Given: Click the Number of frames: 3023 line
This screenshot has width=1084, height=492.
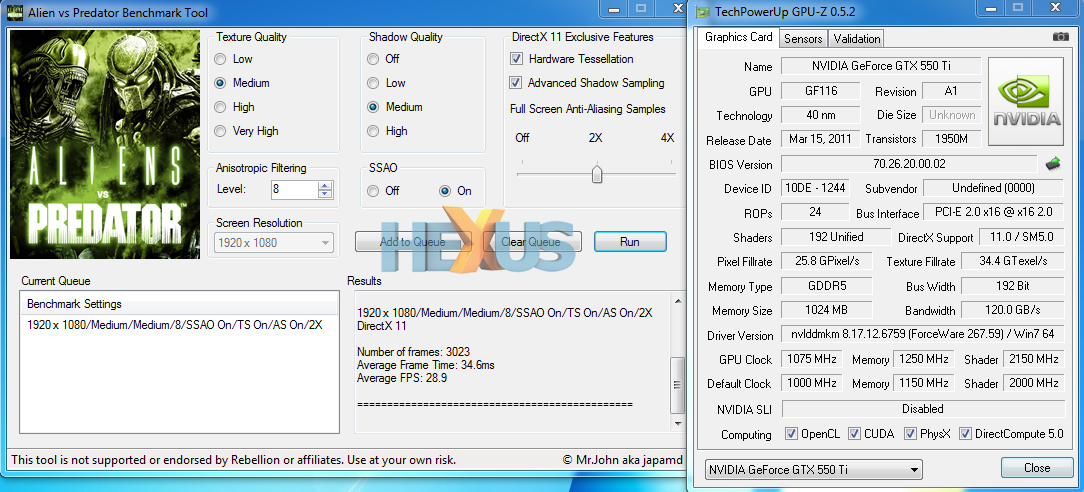Looking at the screenshot, I should [x=415, y=352].
